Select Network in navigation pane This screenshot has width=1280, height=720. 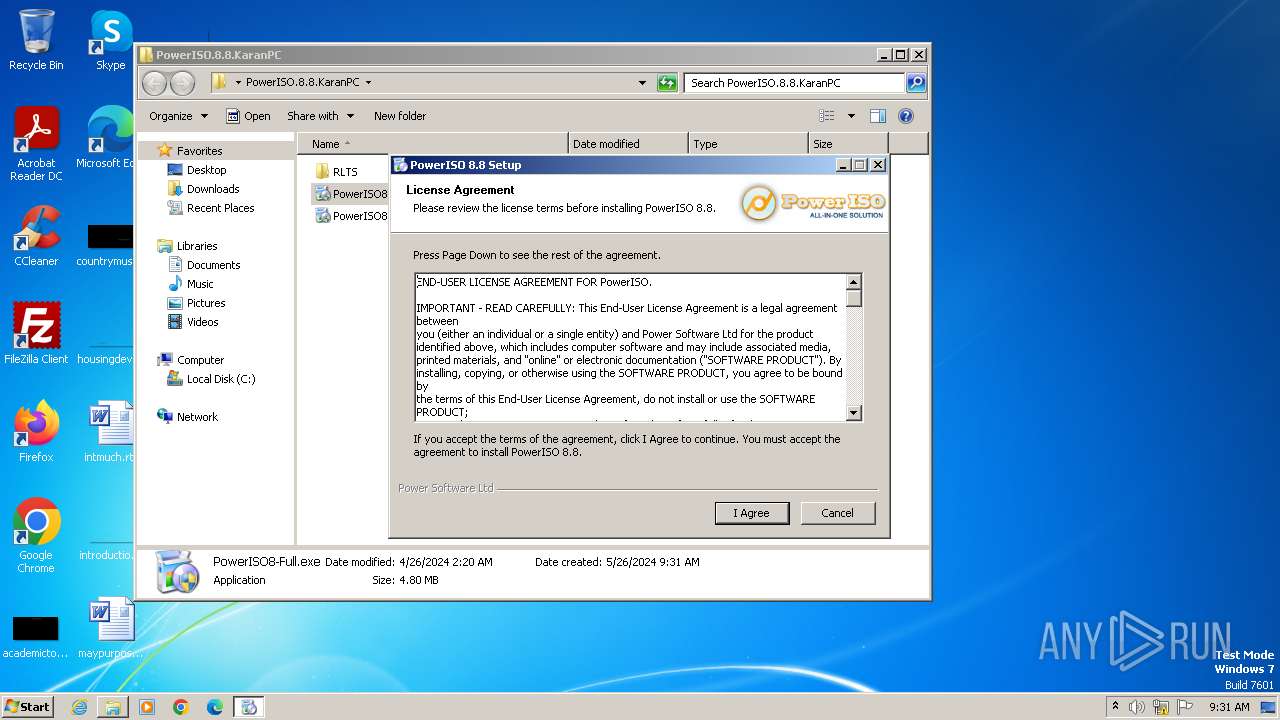tap(187, 417)
